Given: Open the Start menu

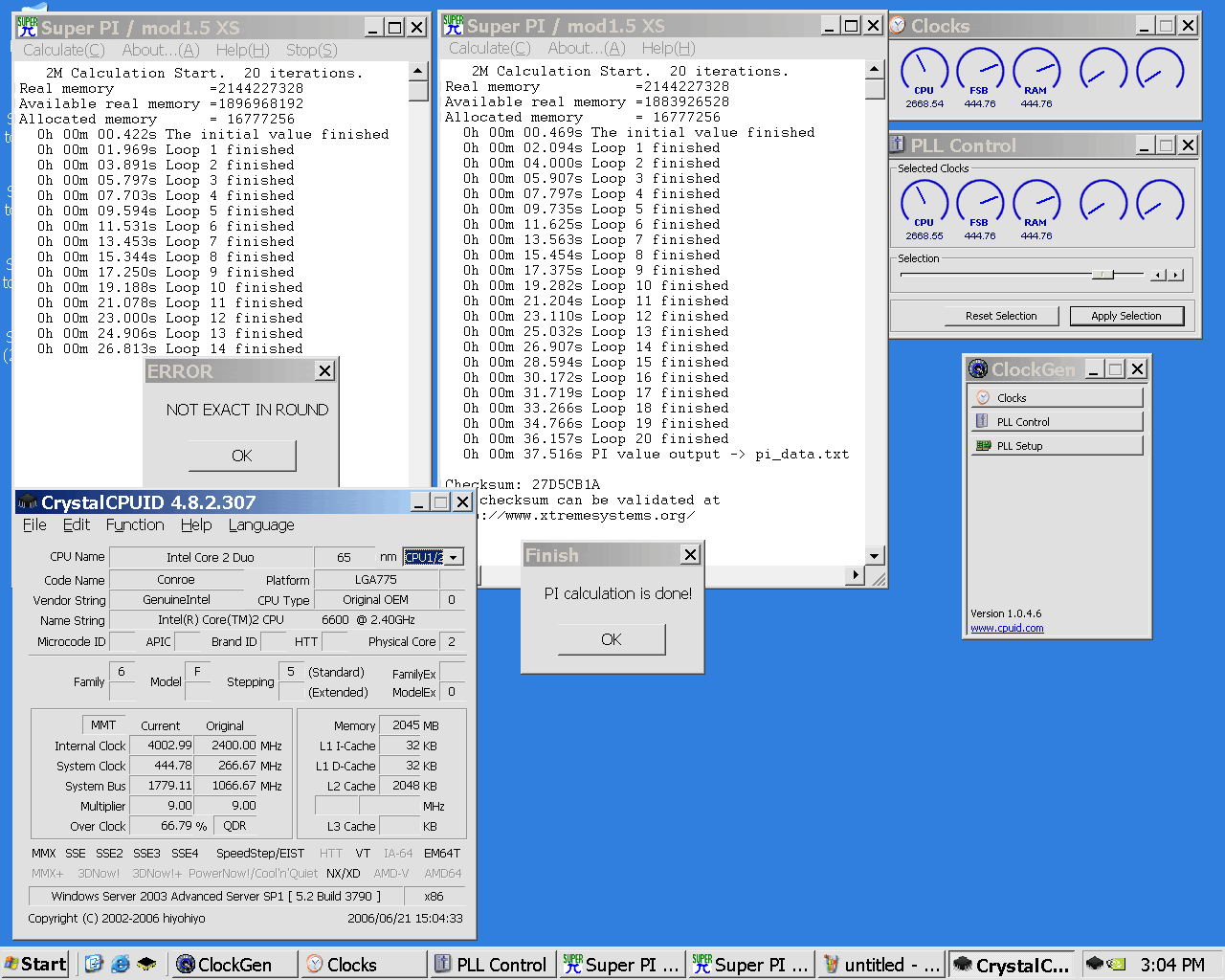Looking at the screenshot, I should pos(35,964).
